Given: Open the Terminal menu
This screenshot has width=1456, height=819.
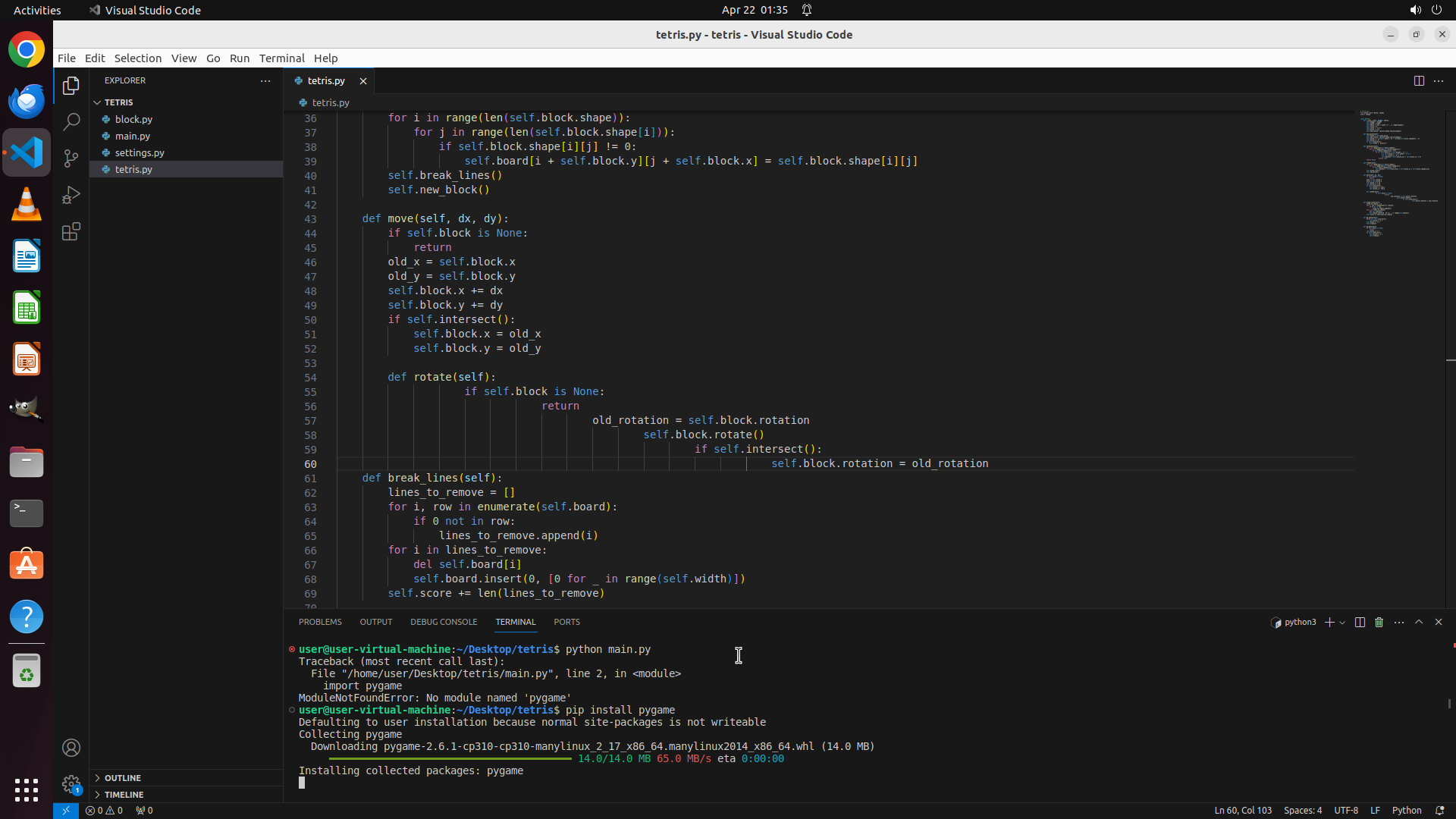Looking at the screenshot, I should click(x=281, y=58).
